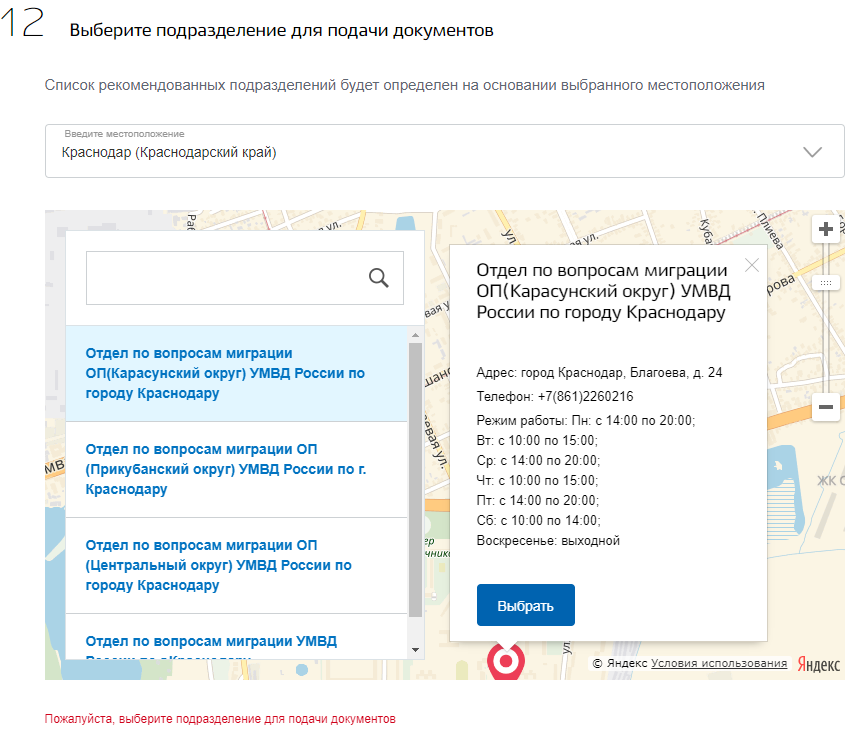
Task: Open the Условия использования link
Action: tap(718, 664)
